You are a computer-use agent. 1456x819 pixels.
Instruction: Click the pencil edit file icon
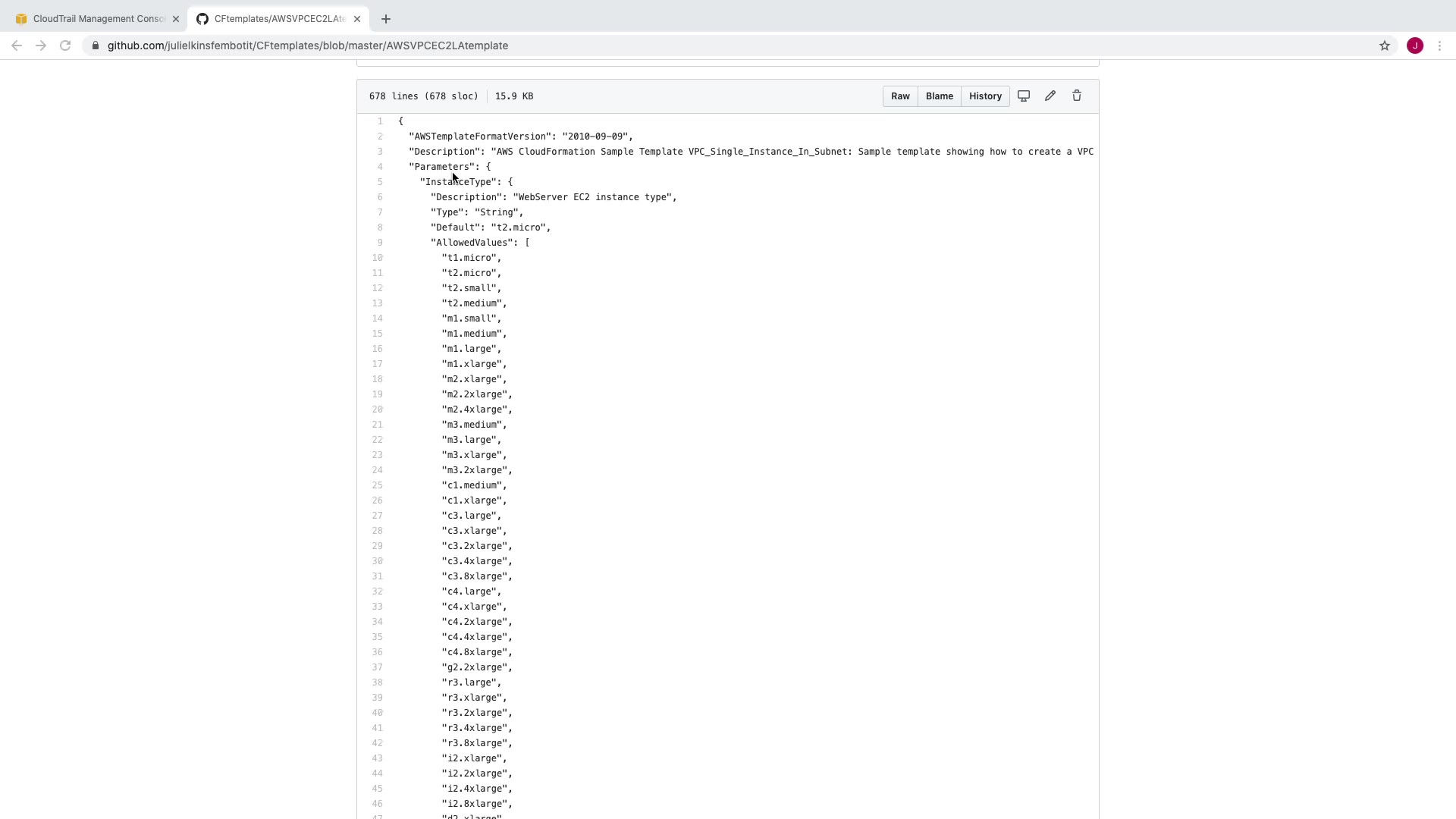coord(1050,96)
